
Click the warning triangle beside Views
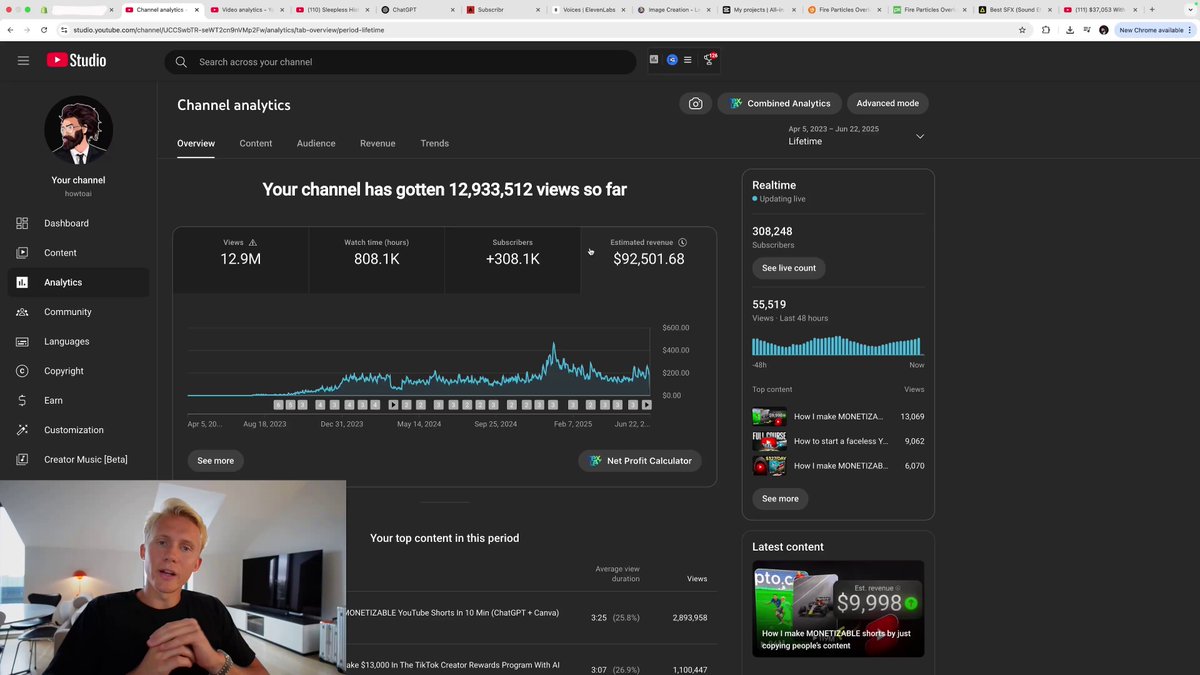point(253,242)
